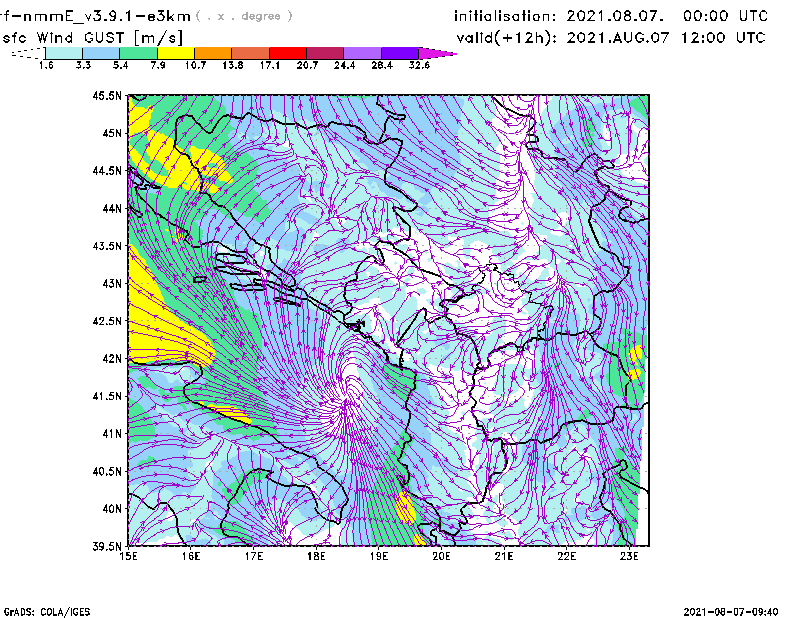Click the '28.4' colorbar value
Image resolution: width=800 pixels, height=618 pixels.
(x=382, y=65)
